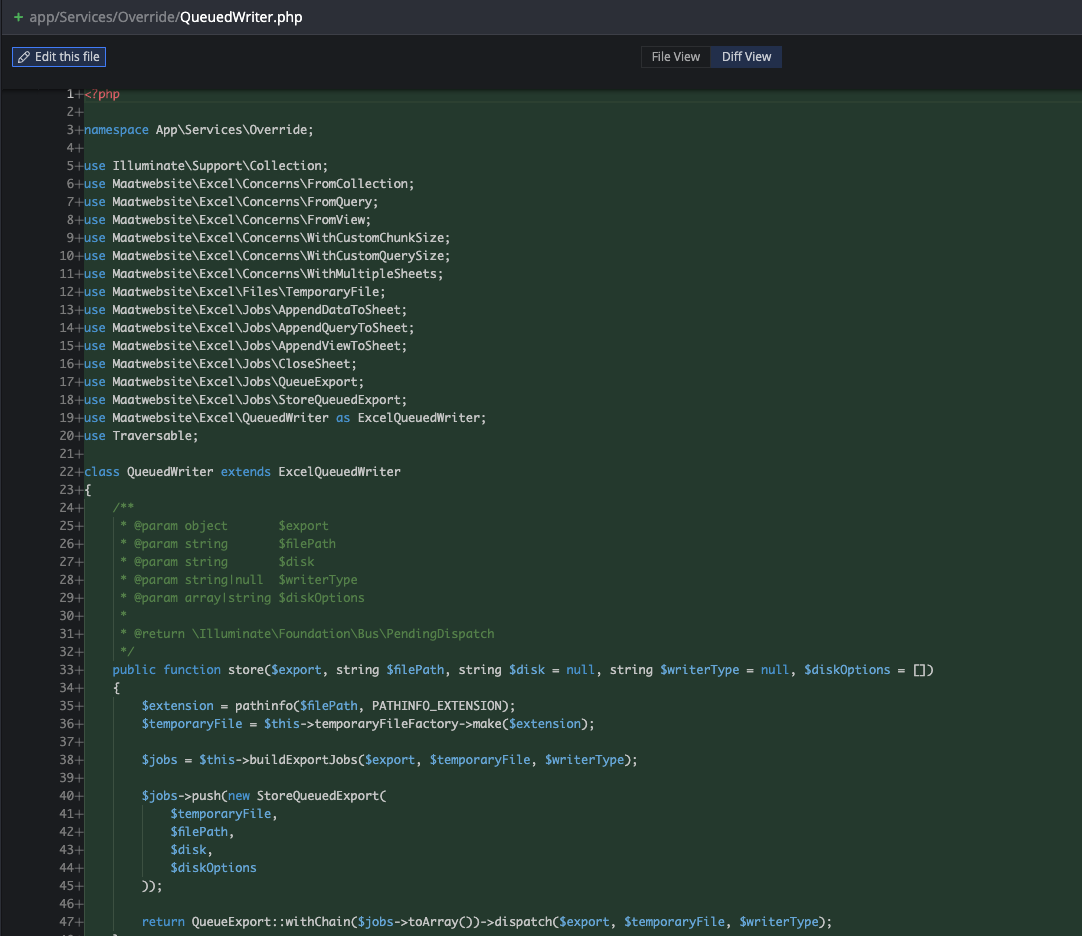Click the $diskOptions variable on line 44
Screen dimensions: 1082x936
tap(213, 867)
